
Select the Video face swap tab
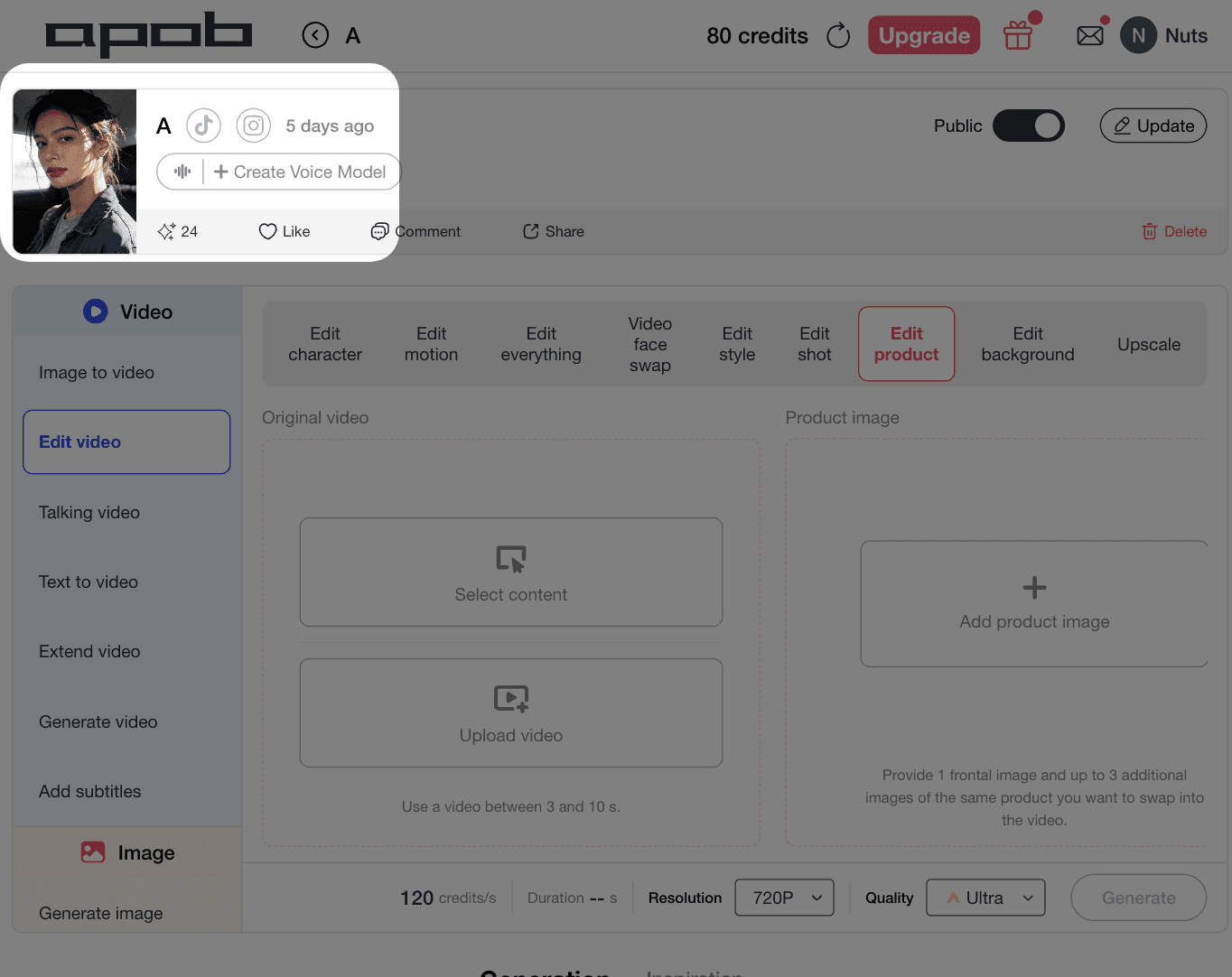tap(650, 344)
